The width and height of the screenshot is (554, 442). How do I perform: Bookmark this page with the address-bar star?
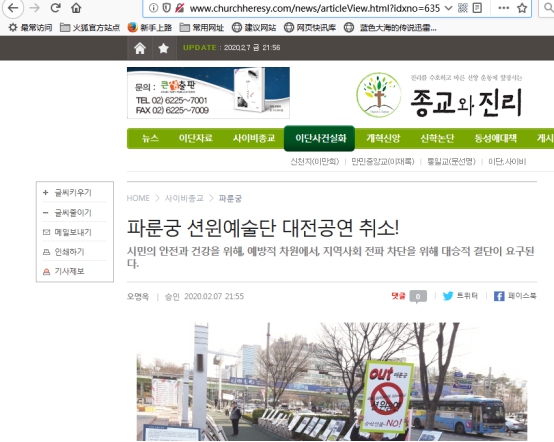522,8
